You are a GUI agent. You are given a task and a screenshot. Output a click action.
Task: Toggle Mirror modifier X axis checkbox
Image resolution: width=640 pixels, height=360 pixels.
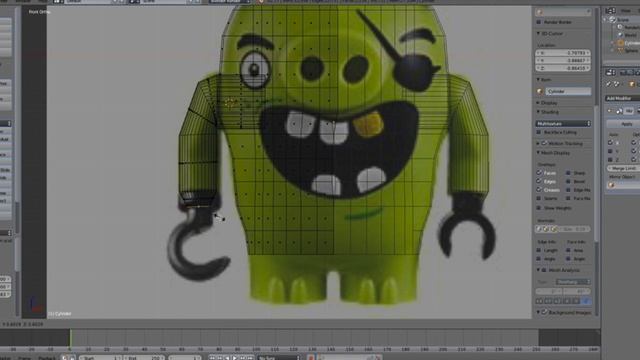tap(610, 143)
